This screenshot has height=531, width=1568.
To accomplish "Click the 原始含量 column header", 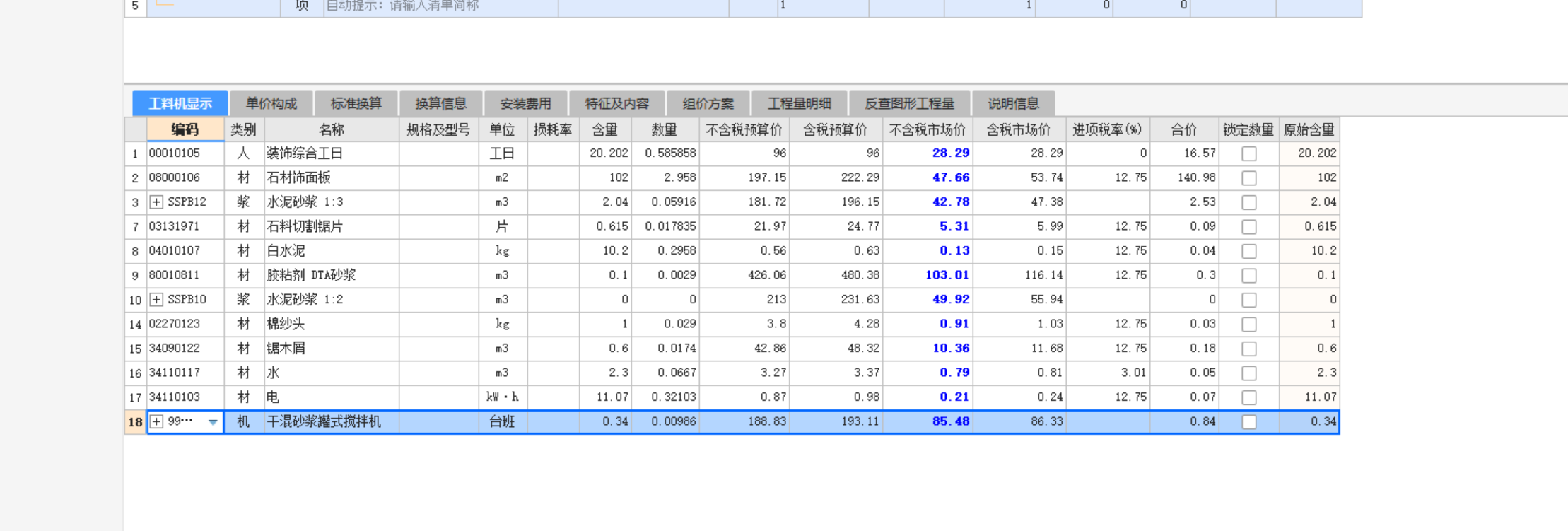I will (1309, 129).
